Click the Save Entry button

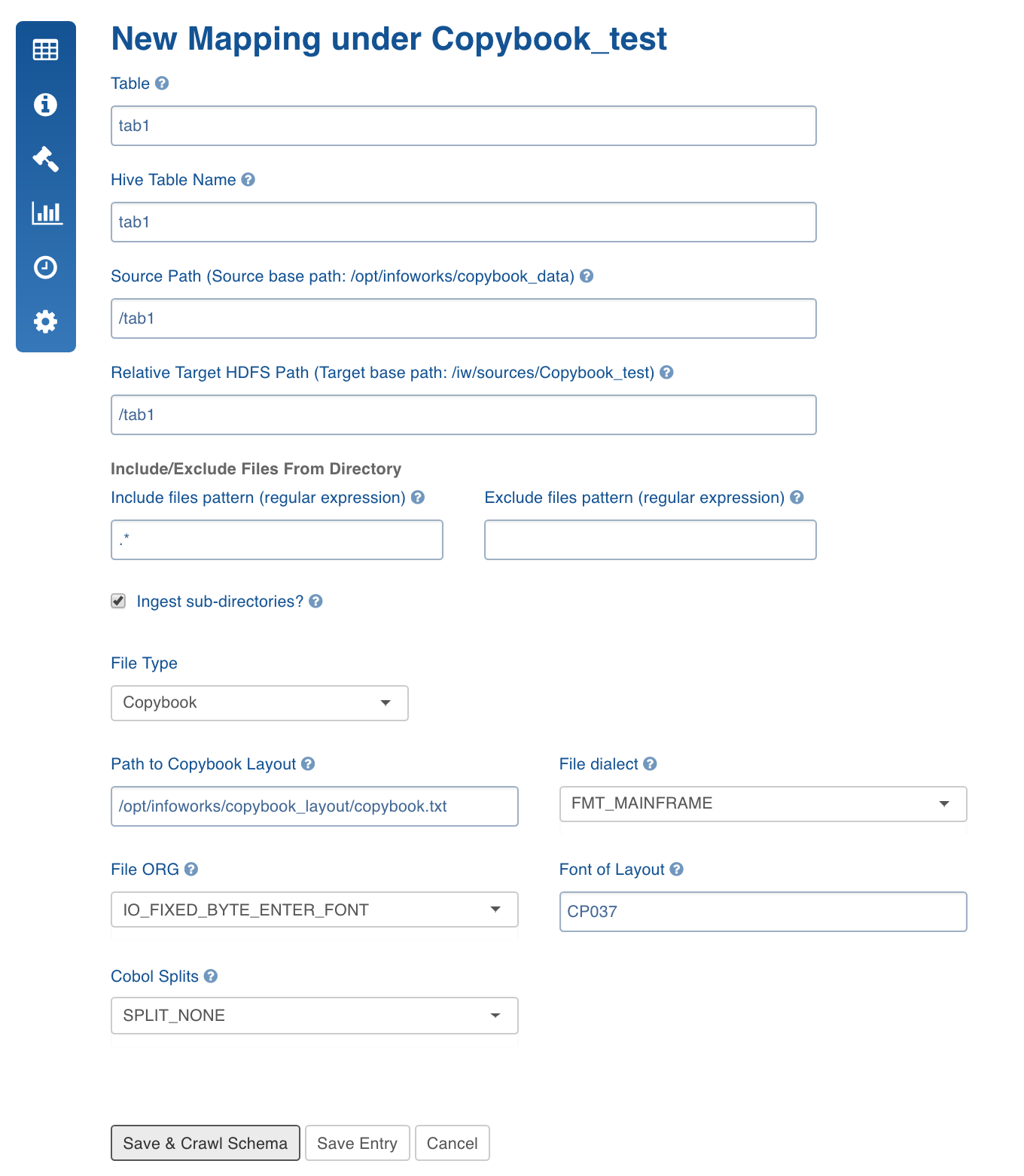tap(357, 1143)
